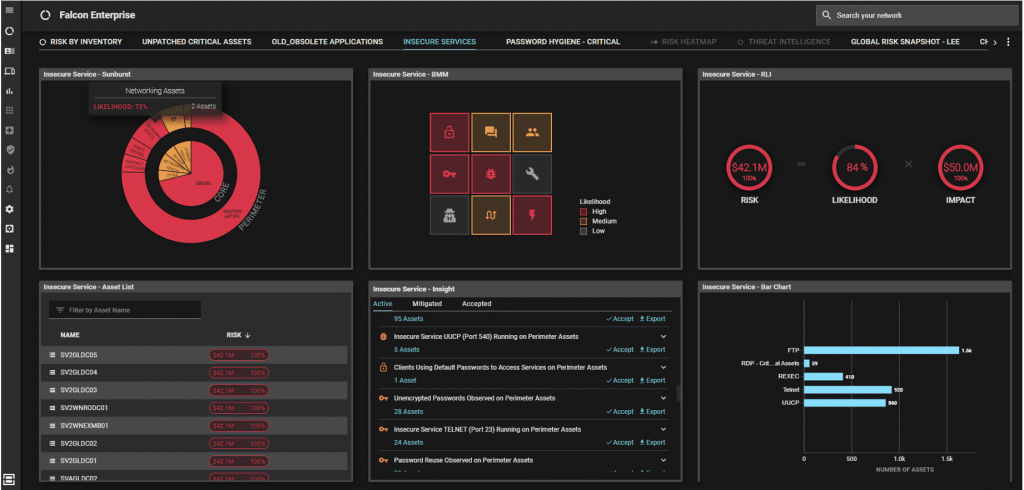Screen dimensions: 1024x490
Task: Click the Low likelihood legend swatch
Action: tap(583, 231)
